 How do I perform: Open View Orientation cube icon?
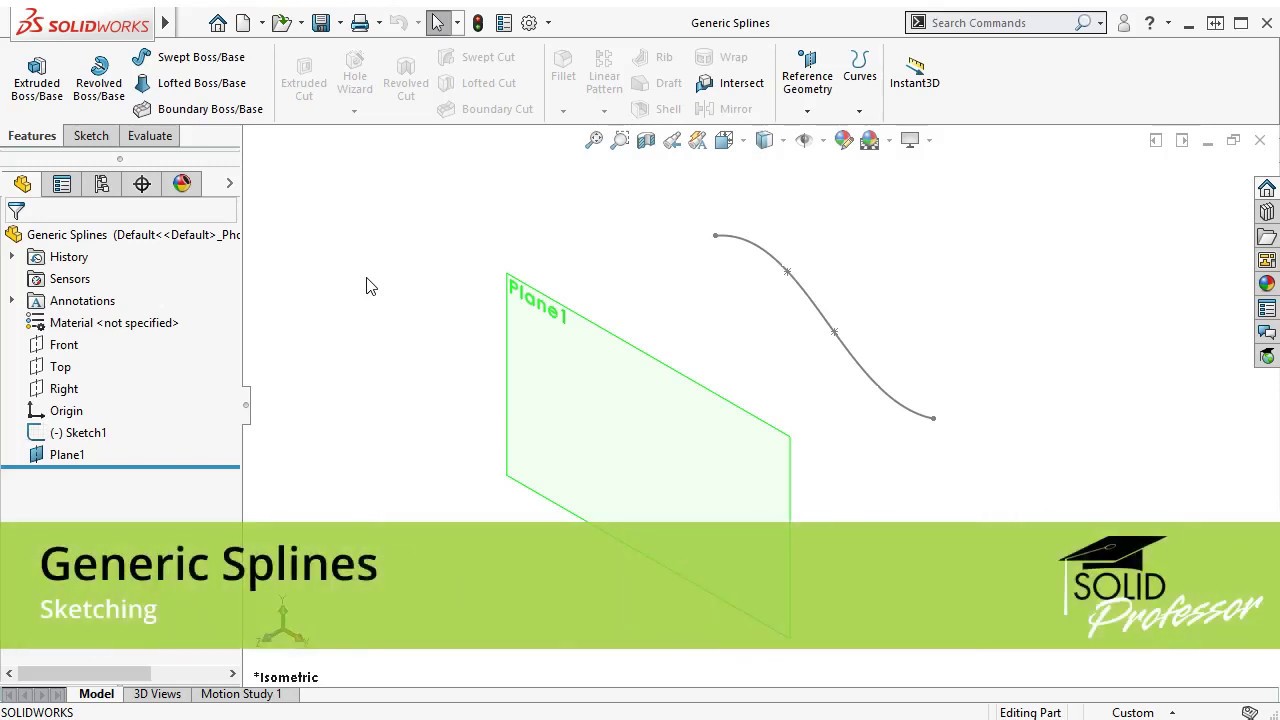point(724,140)
